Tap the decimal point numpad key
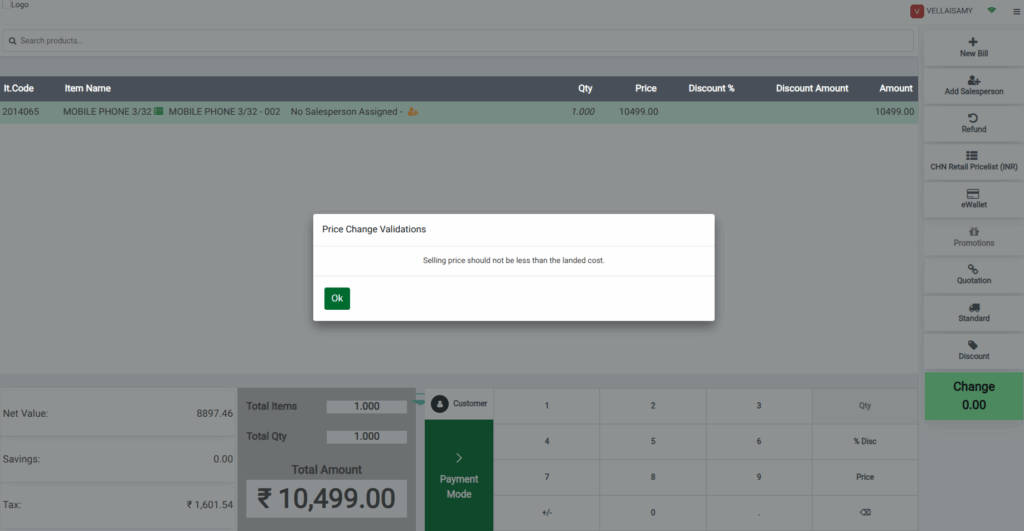The image size is (1024, 531). (759, 513)
